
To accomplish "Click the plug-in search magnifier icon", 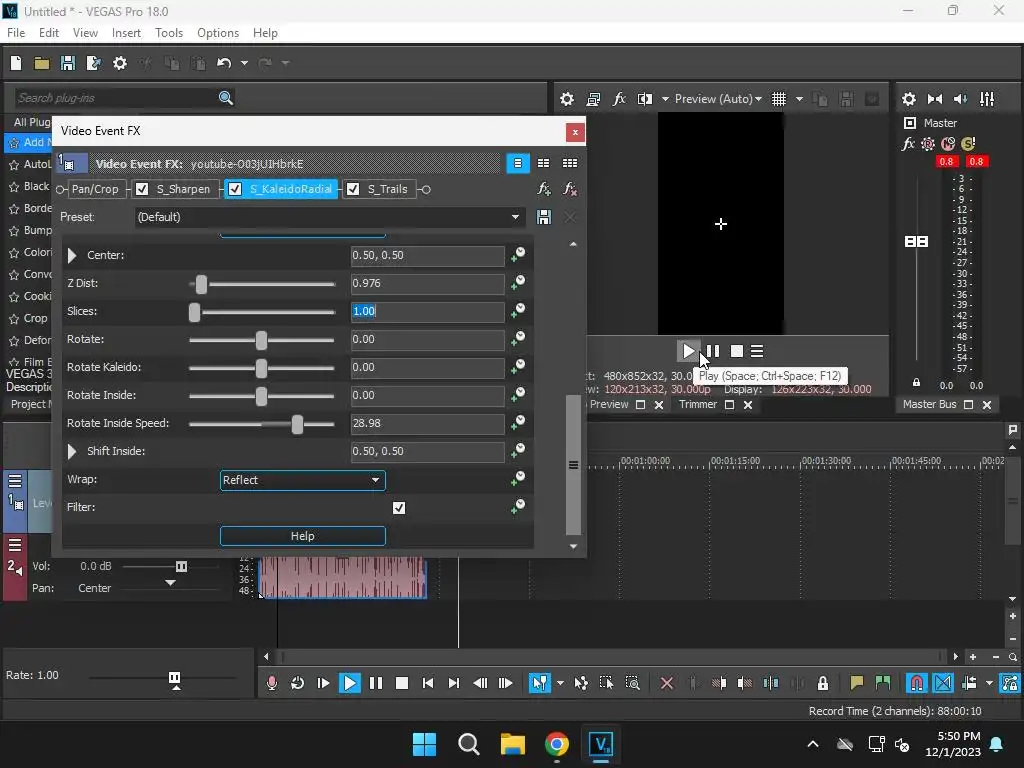I will tap(226, 98).
